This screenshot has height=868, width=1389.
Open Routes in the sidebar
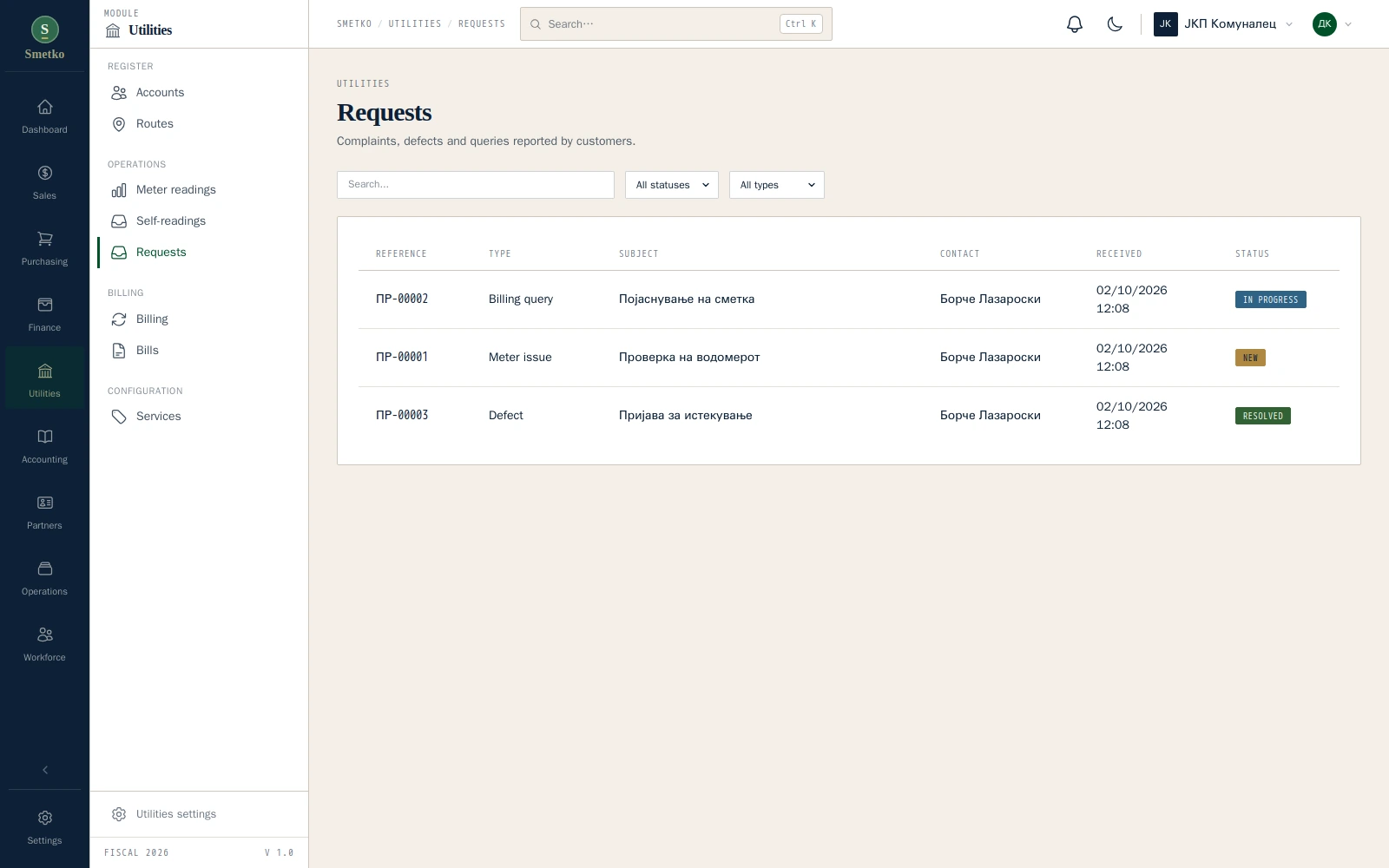click(x=199, y=124)
